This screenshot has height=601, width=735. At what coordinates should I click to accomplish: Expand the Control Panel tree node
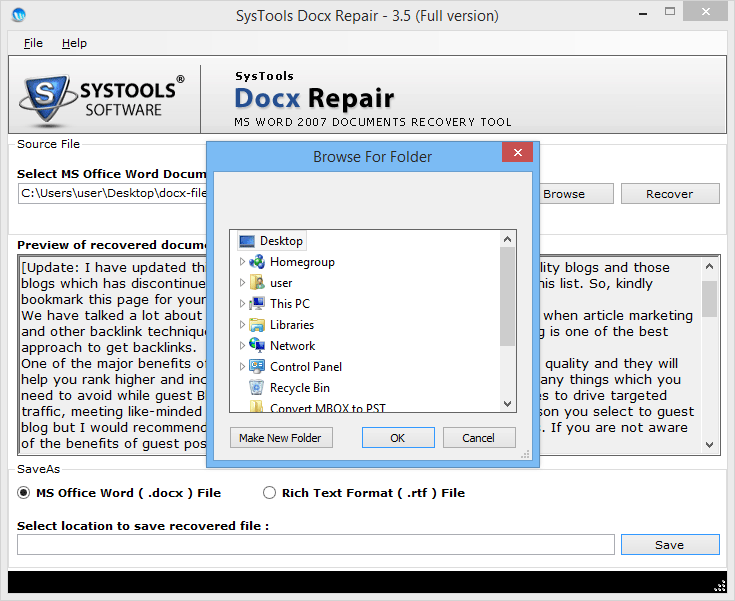coord(242,366)
